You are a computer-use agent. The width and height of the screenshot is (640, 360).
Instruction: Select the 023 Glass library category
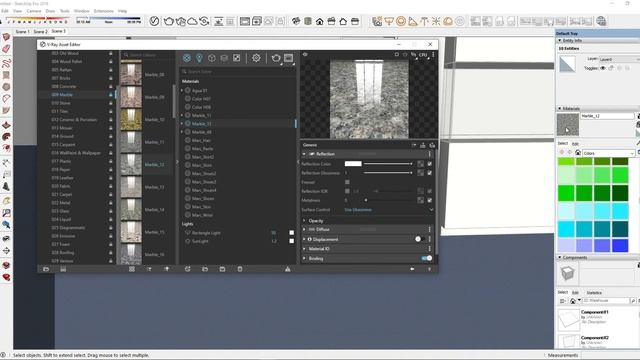pos(60,211)
